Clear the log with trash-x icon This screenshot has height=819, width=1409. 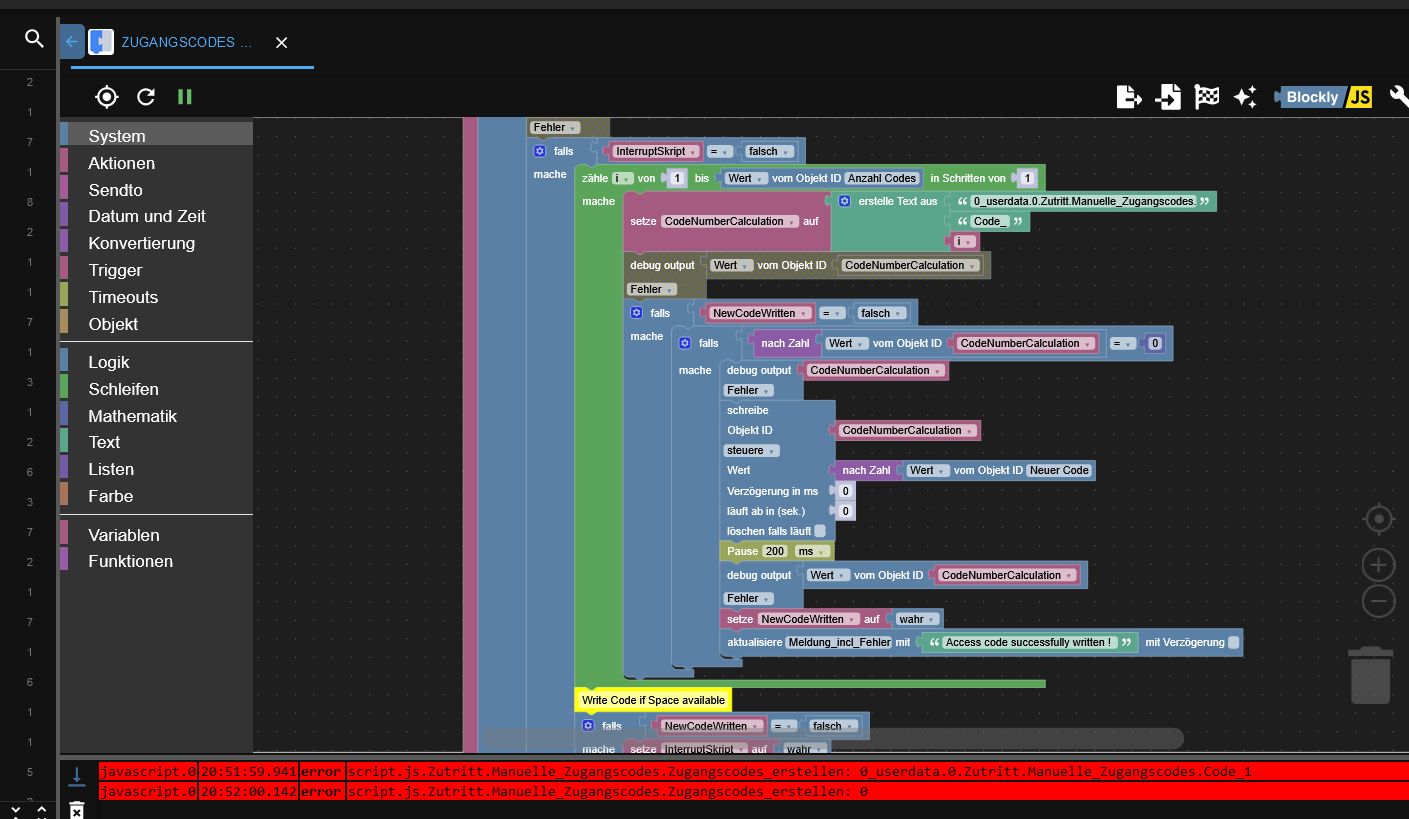point(77,810)
